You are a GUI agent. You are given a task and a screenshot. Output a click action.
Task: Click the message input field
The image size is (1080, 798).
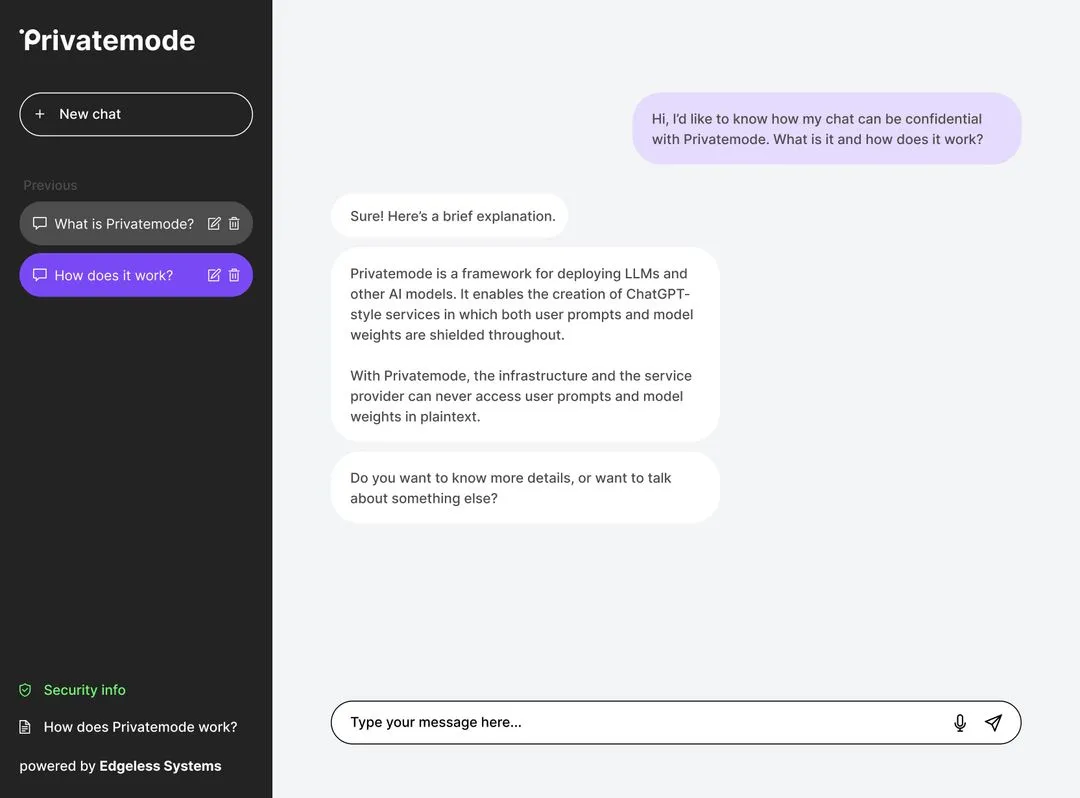coord(600,722)
